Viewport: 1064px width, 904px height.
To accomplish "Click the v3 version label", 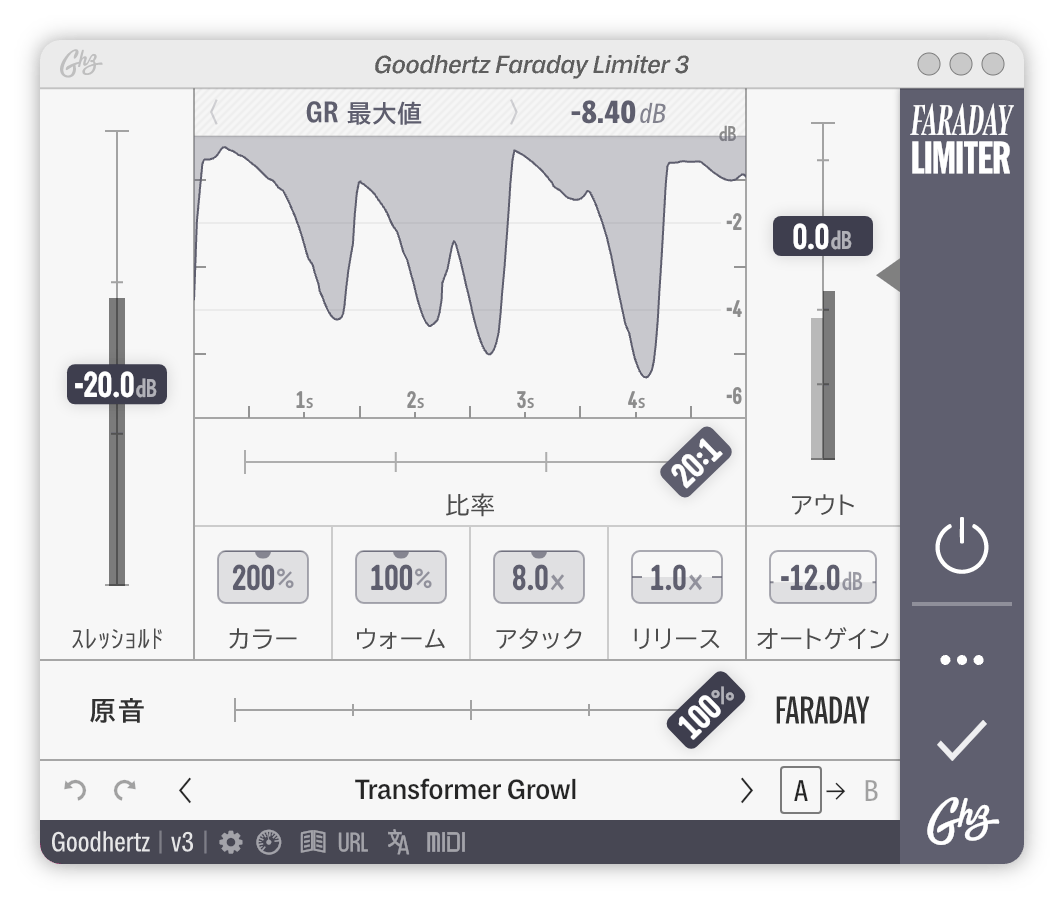I will click(182, 842).
